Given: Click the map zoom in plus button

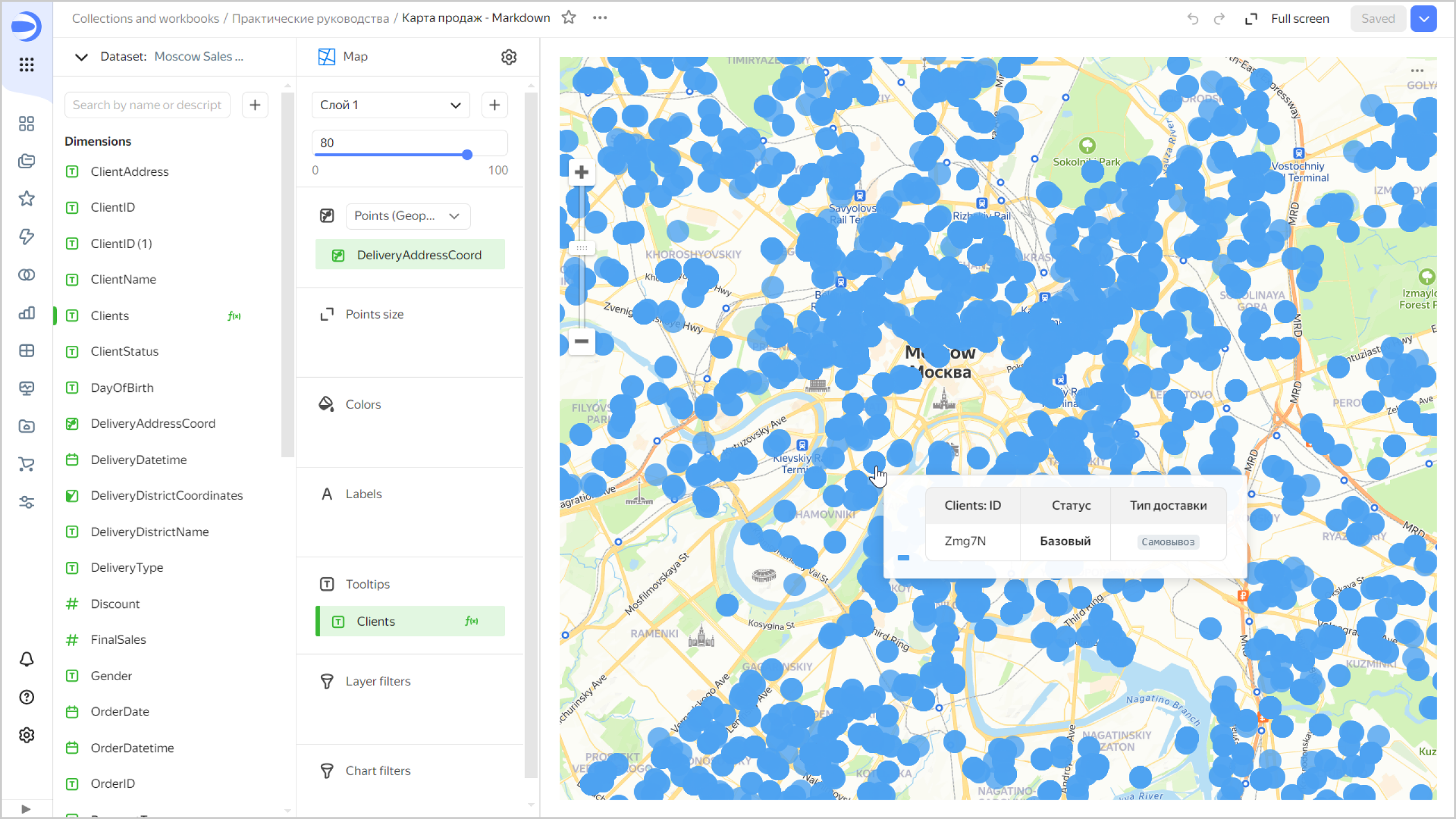Looking at the screenshot, I should 581,172.
